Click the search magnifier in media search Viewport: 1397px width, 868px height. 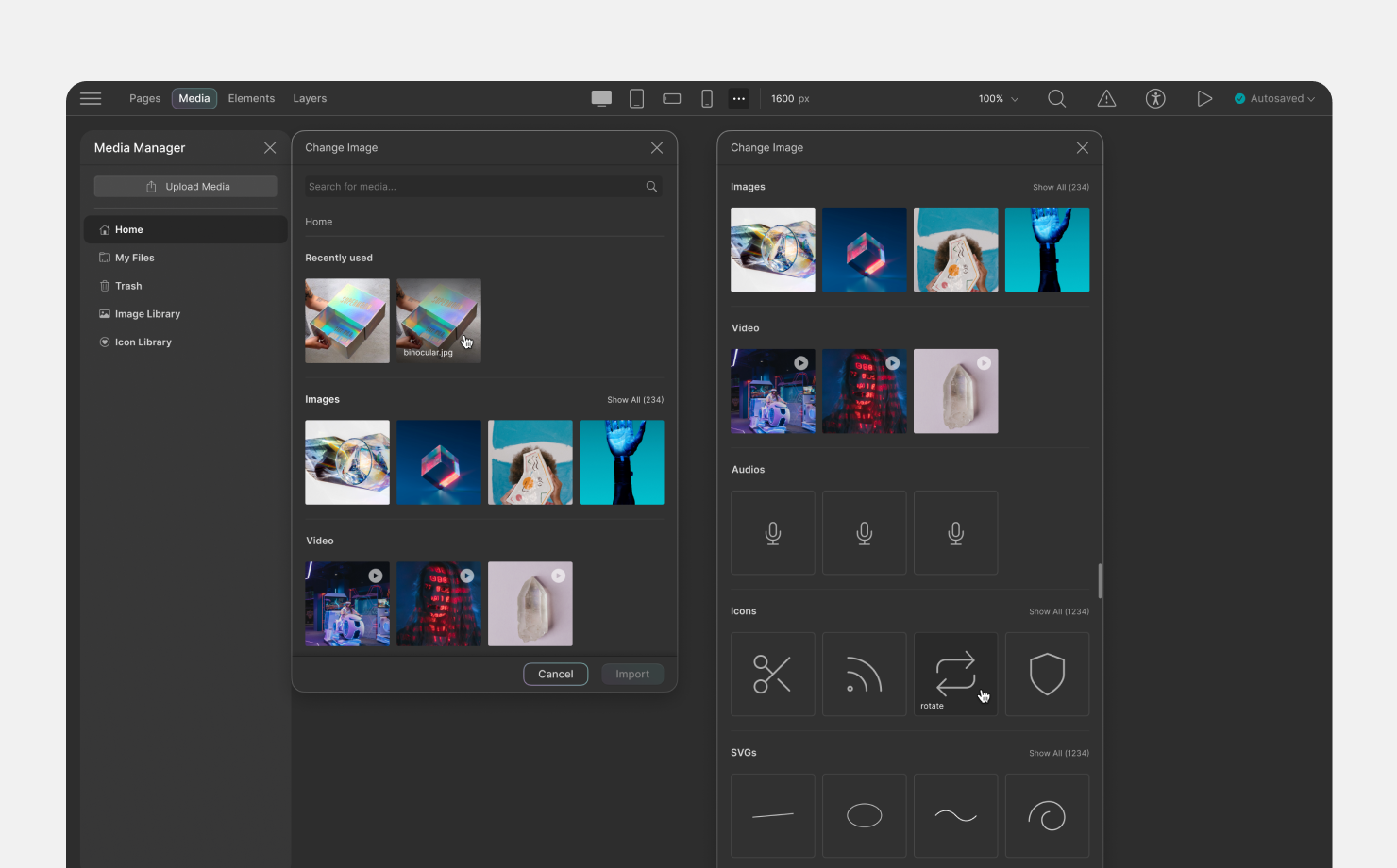tap(651, 187)
